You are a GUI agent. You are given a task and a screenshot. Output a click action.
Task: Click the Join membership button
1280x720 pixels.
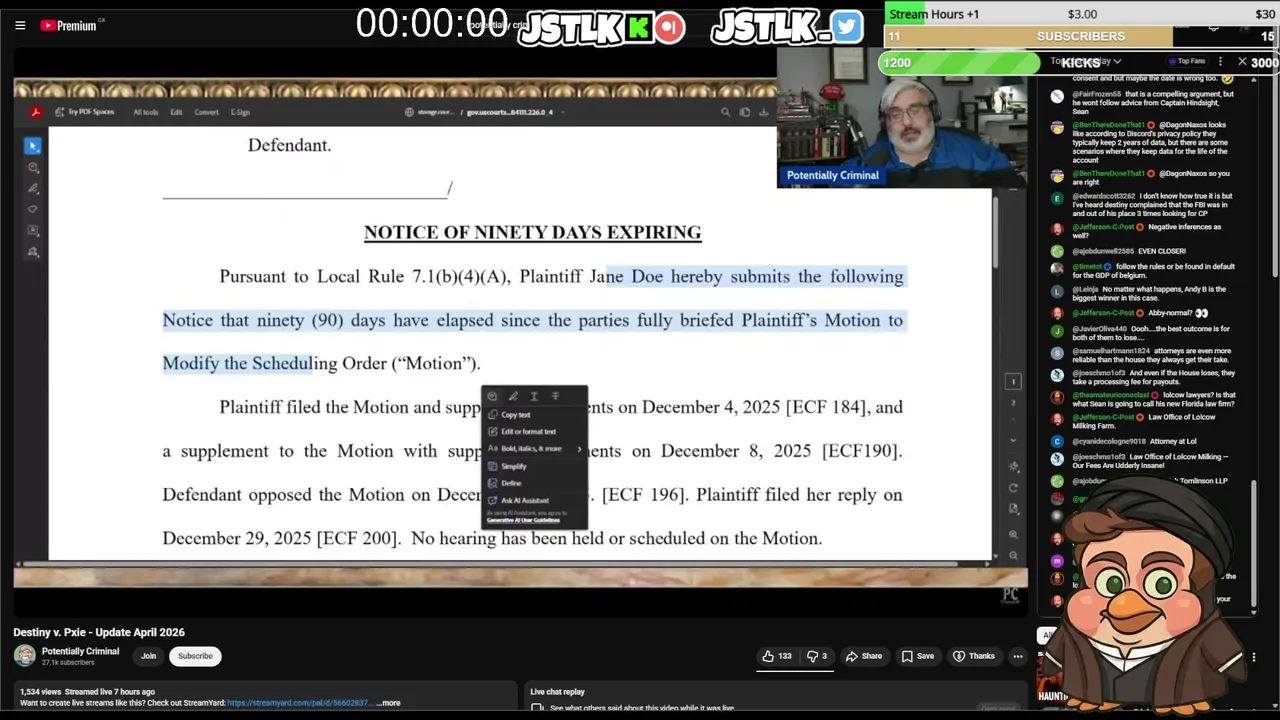point(148,656)
